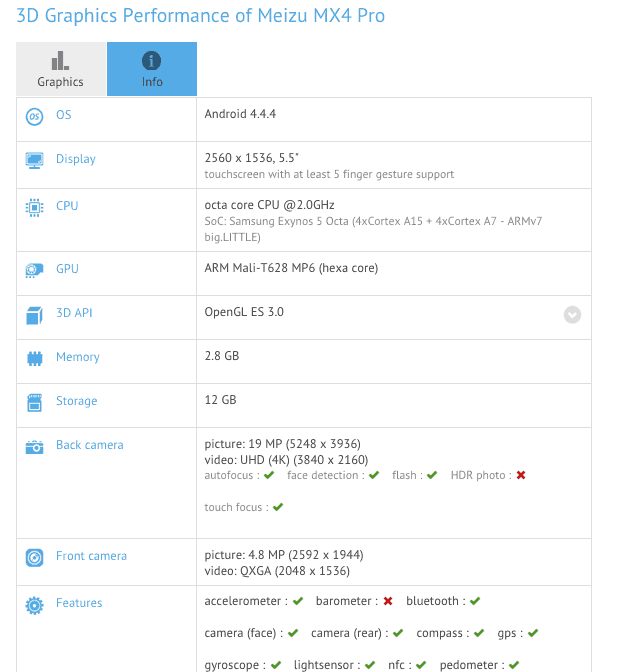Click the Front camera icon
Image resolution: width=639 pixels, height=672 pixels.
tap(35, 557)
